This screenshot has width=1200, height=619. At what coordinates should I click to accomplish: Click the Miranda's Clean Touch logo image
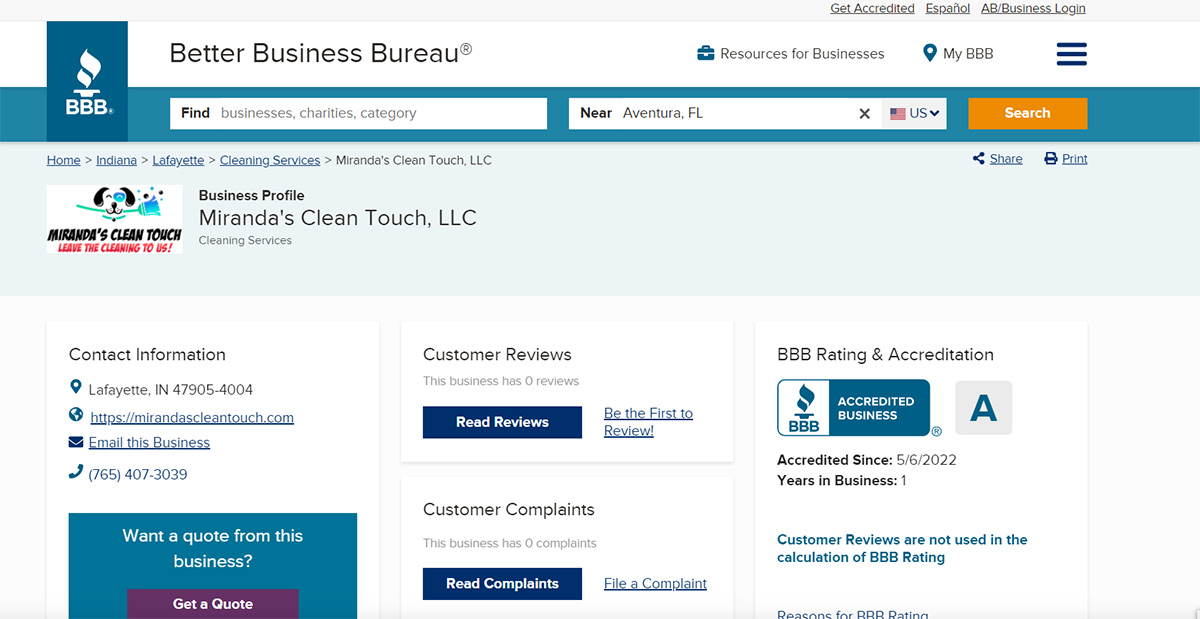pyautogui.click(x=114, y=219)
